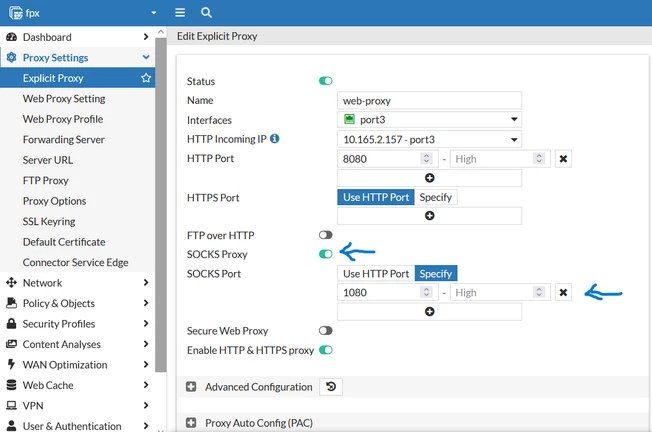
Task: Collapse the Proxy Settings chevron
Action: click(146, 57)
